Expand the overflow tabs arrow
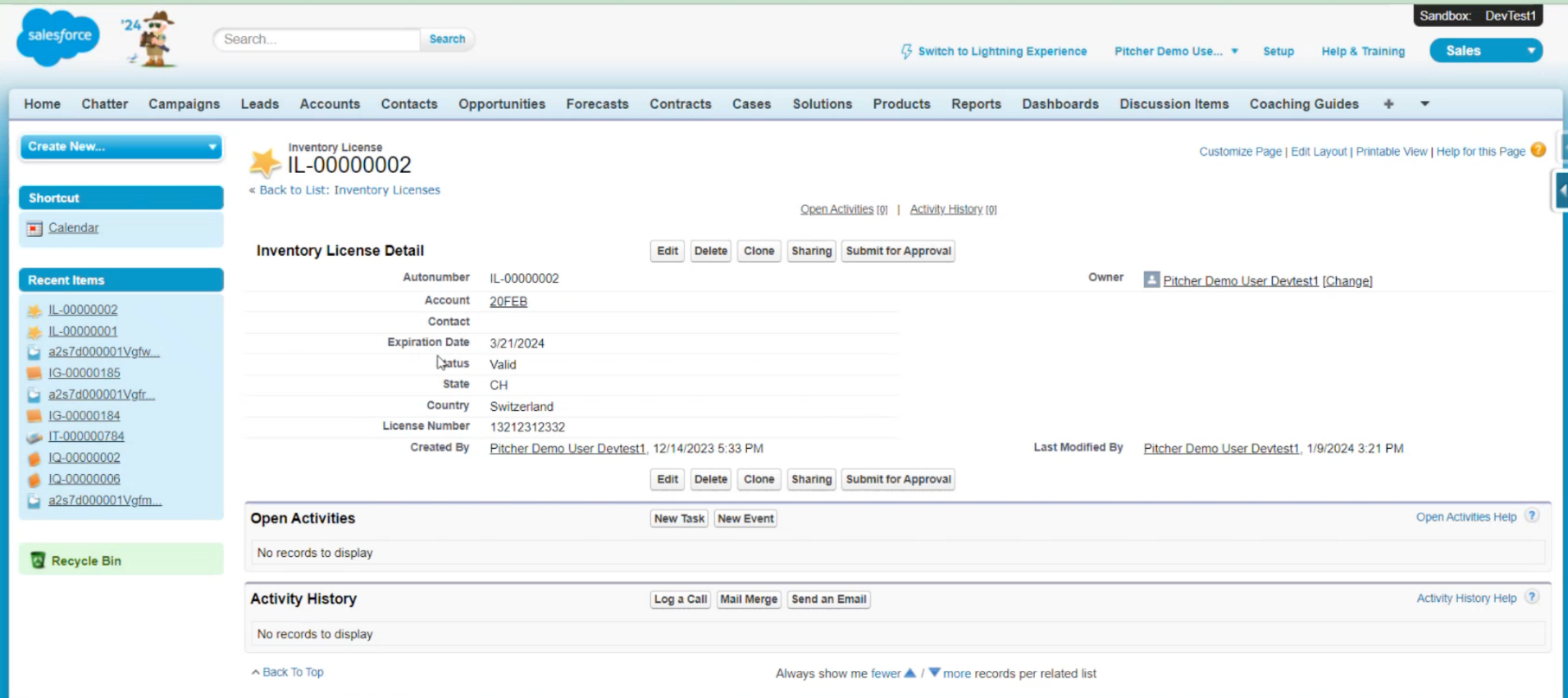Viewport: 1568px width, 698px height. (x=1424, y=104)
